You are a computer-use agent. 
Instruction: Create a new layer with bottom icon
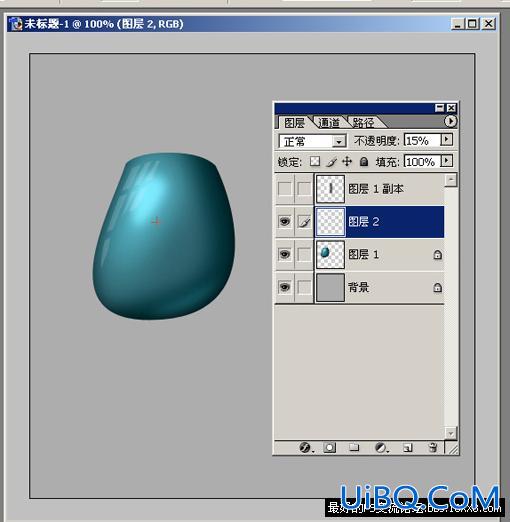[407, 448]
